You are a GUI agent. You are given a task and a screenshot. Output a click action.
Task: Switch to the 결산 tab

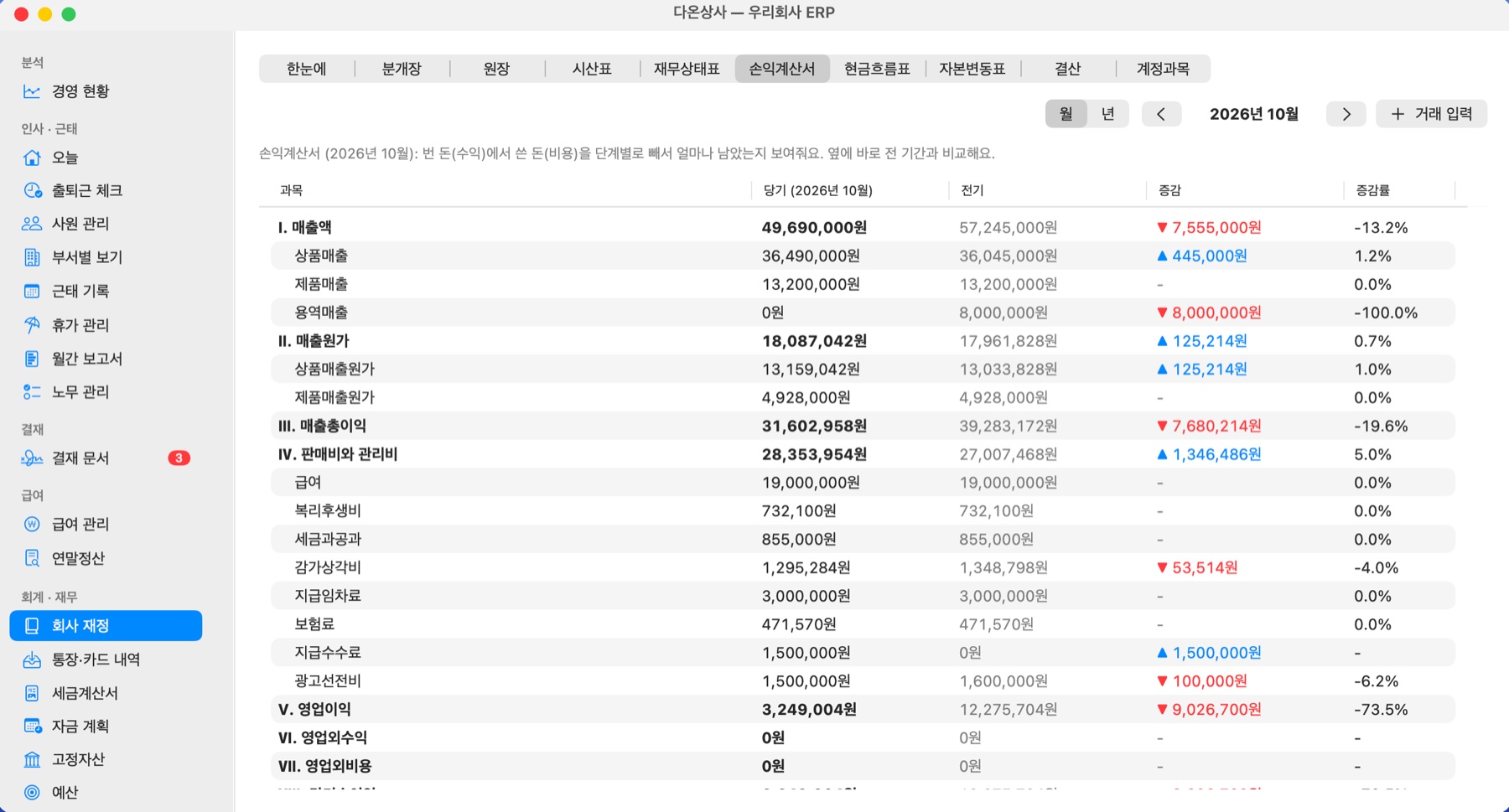[x=1067, y=69]
